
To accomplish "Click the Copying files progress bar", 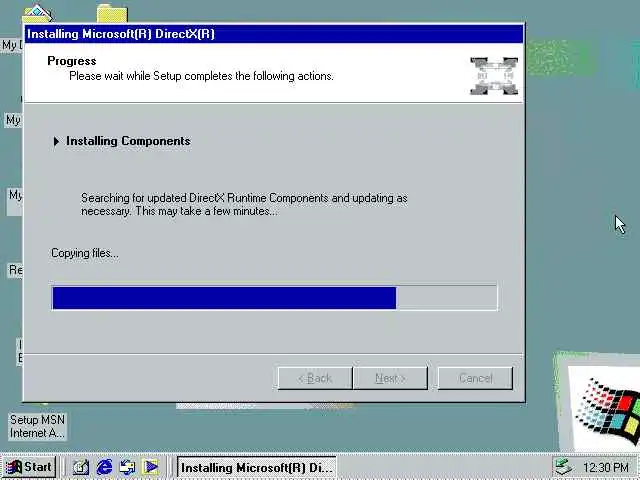I will (275, 298).
